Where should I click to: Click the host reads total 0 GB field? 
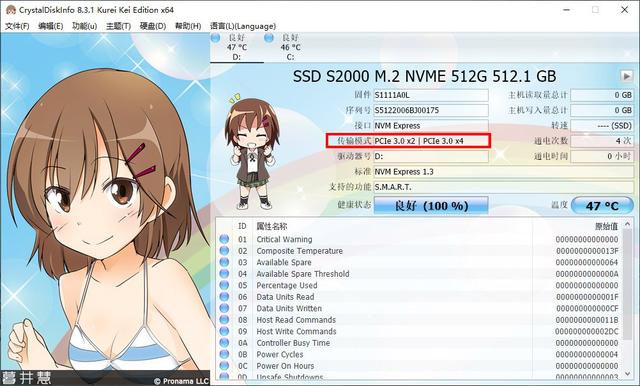click(602, 95)
